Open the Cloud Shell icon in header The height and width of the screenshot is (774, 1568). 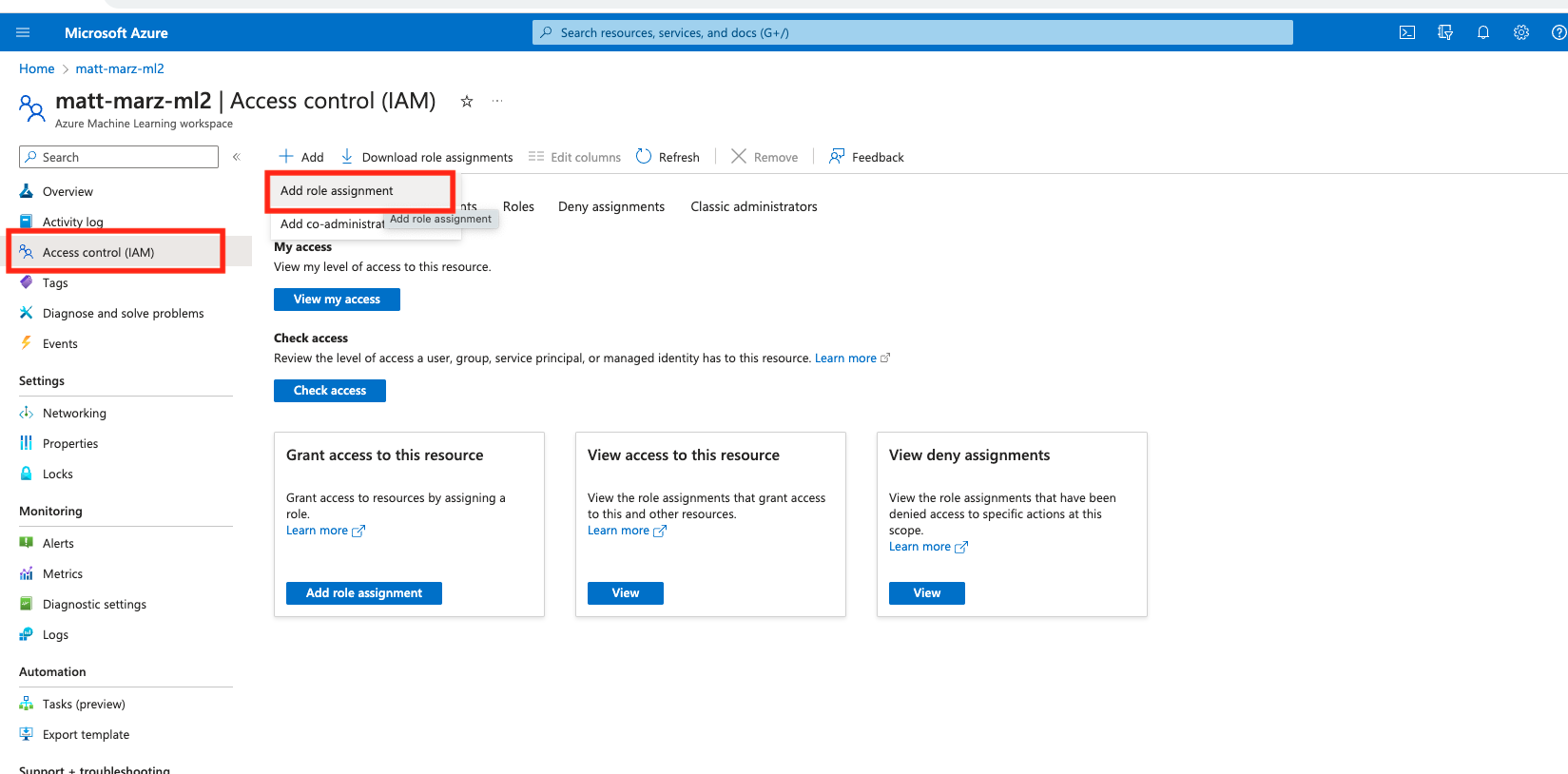point(1407,32)
